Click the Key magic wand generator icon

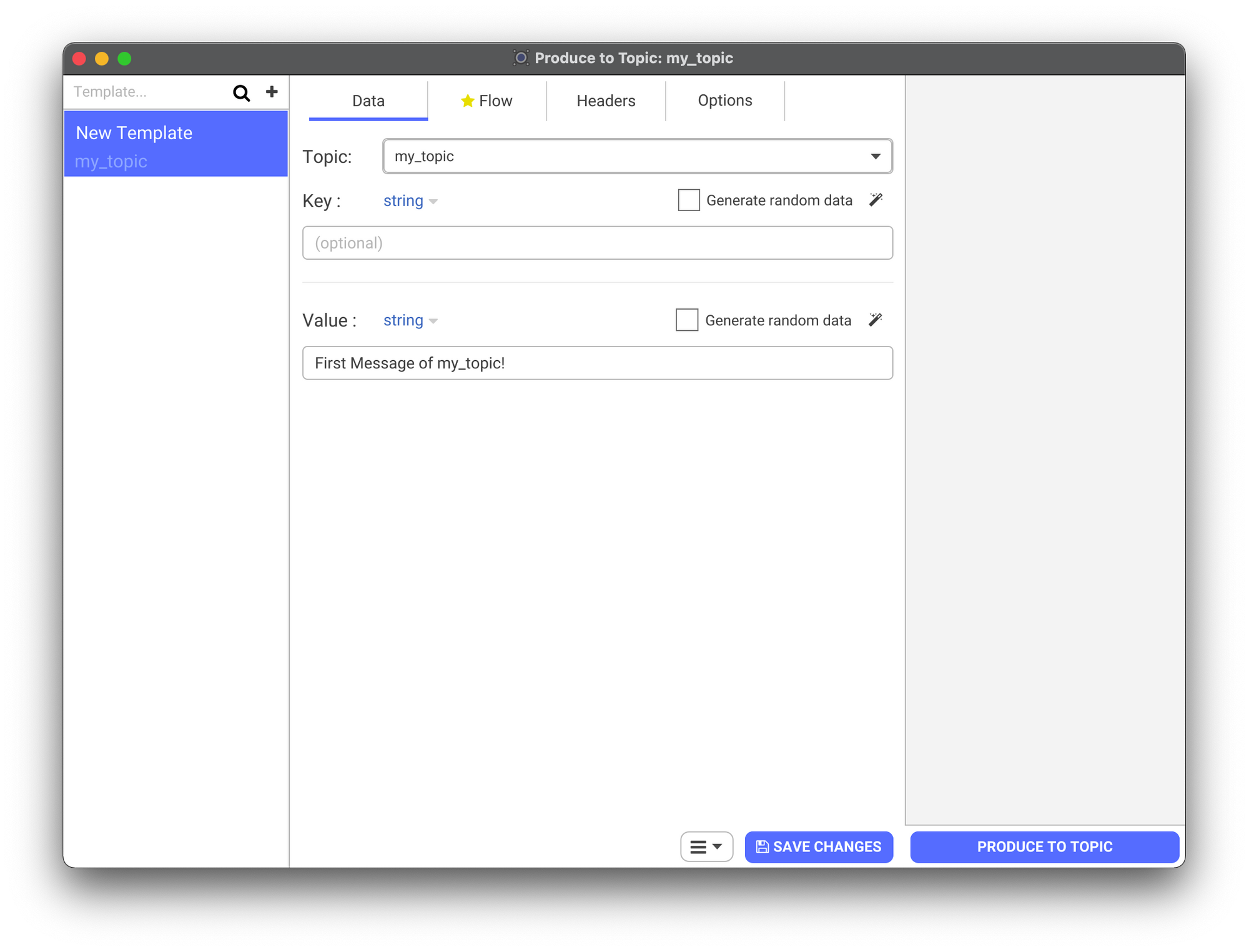pyautogui.click(x=876, y=200)
